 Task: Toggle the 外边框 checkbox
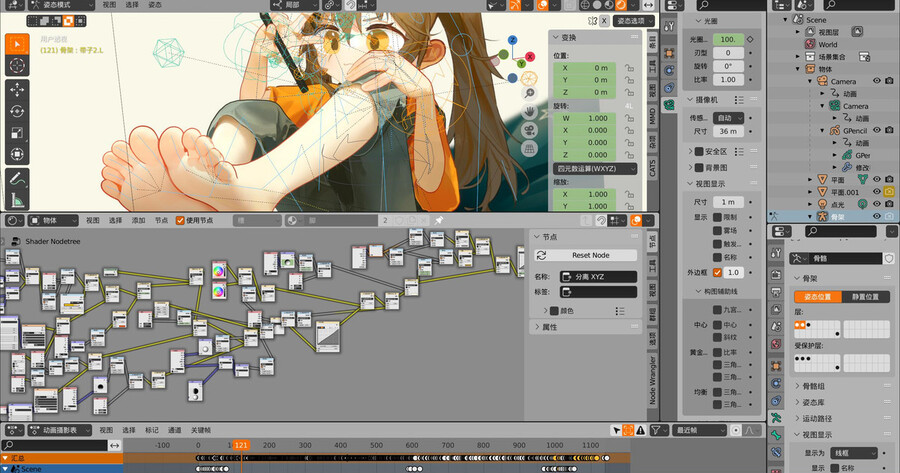[x=717, y=273]
